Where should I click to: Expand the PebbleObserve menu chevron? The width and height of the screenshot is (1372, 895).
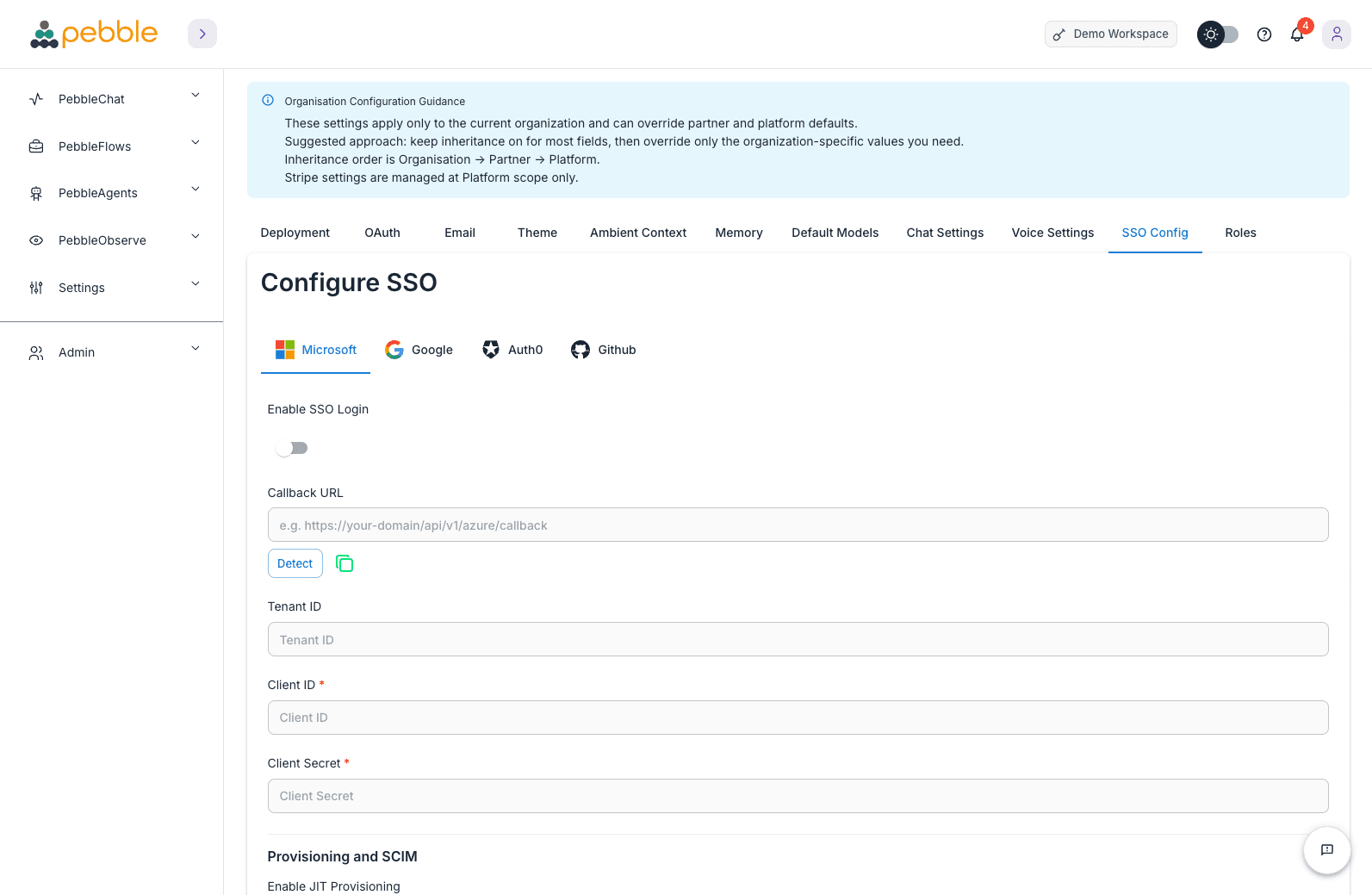(x=196, y=237)
